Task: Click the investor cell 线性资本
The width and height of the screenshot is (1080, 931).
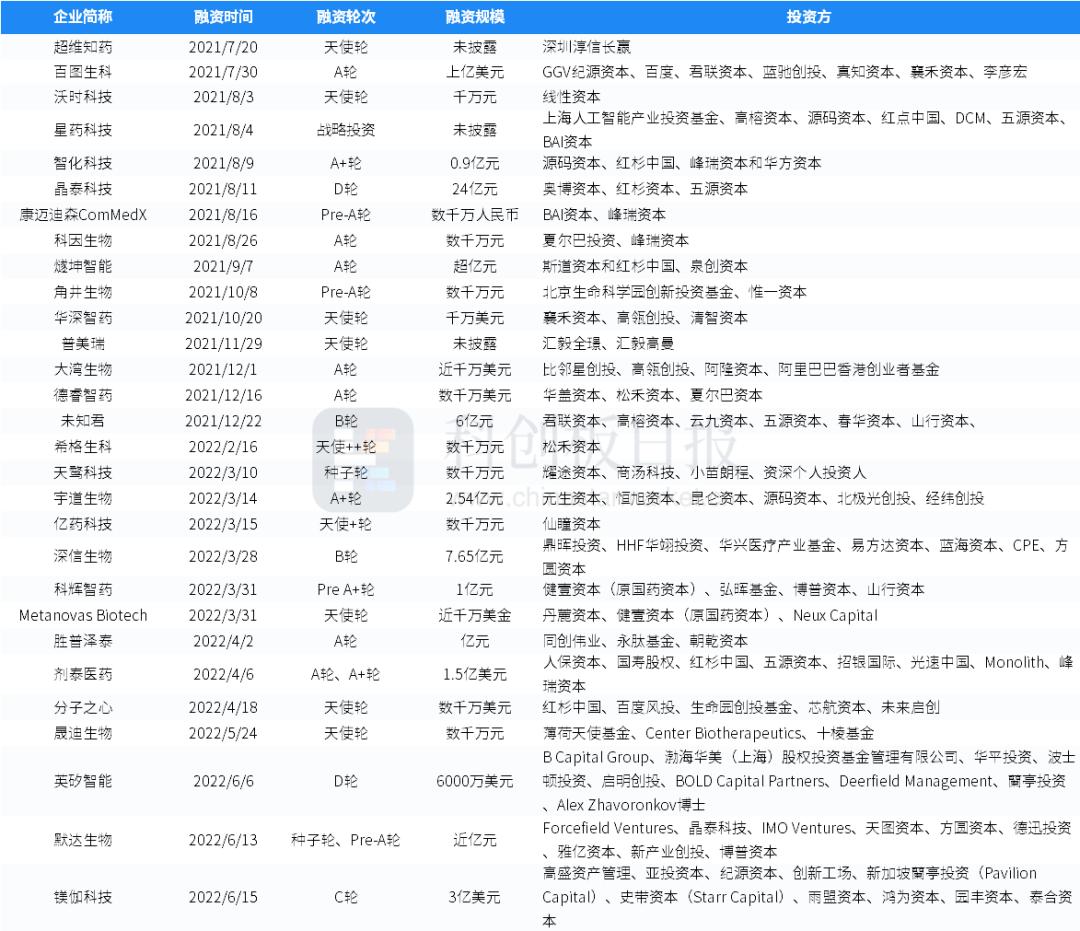Action: point(572,96)
